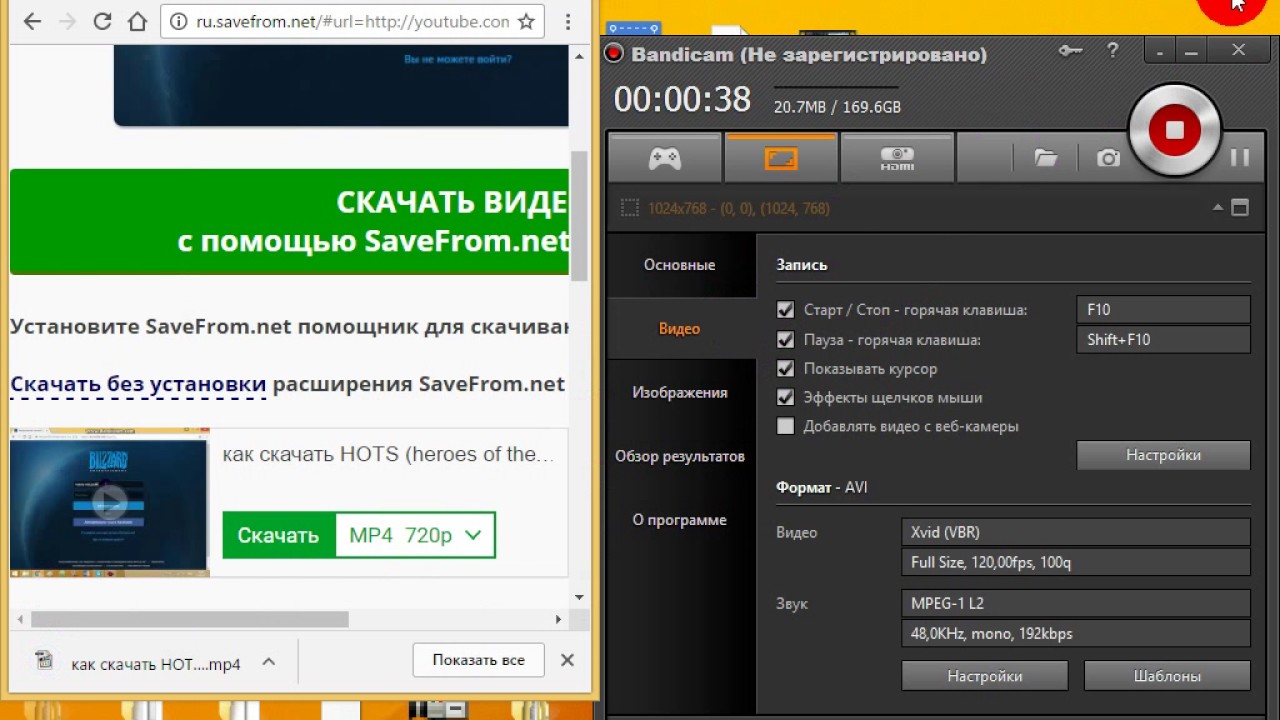Click the 1024x768 capture area text
This screenshot has height=720, width=1280.
click(738, 208)
